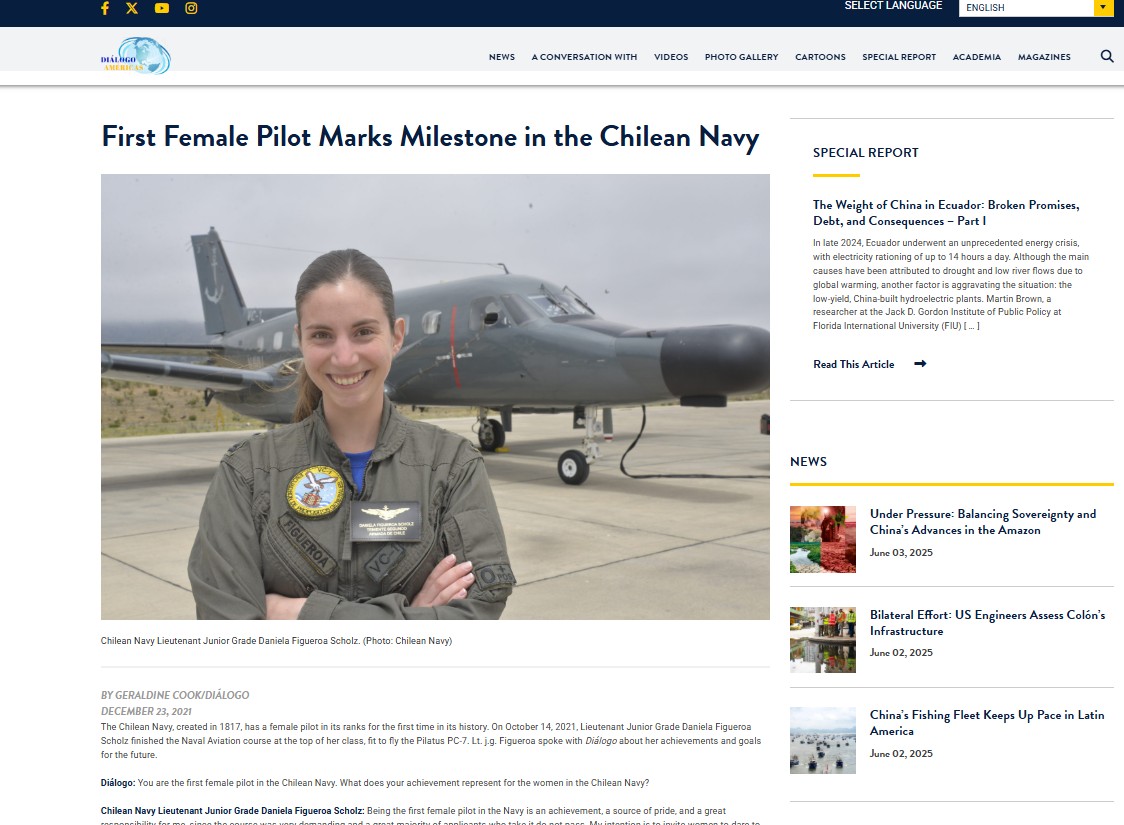The width and height of the screenshot is (1124, 825).
Task: Open the English language selector box
Action: pyautogui.click(x=1036, y=7)
